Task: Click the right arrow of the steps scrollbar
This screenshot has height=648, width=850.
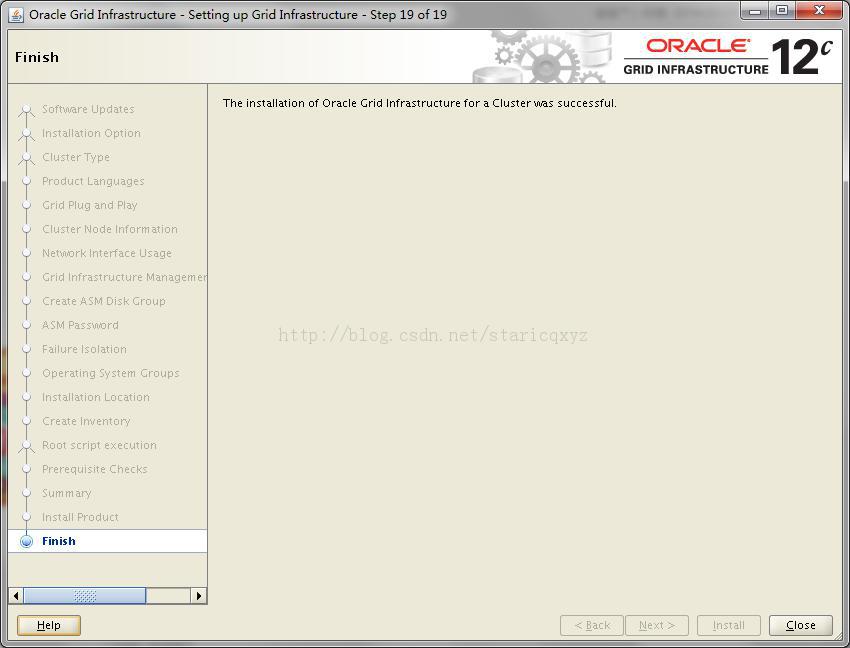Action: click(x=198, y=595)
